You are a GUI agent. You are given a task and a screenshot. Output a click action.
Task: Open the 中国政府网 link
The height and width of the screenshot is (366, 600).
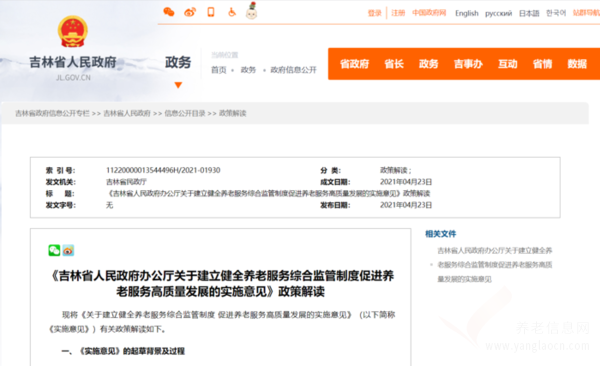429,13
